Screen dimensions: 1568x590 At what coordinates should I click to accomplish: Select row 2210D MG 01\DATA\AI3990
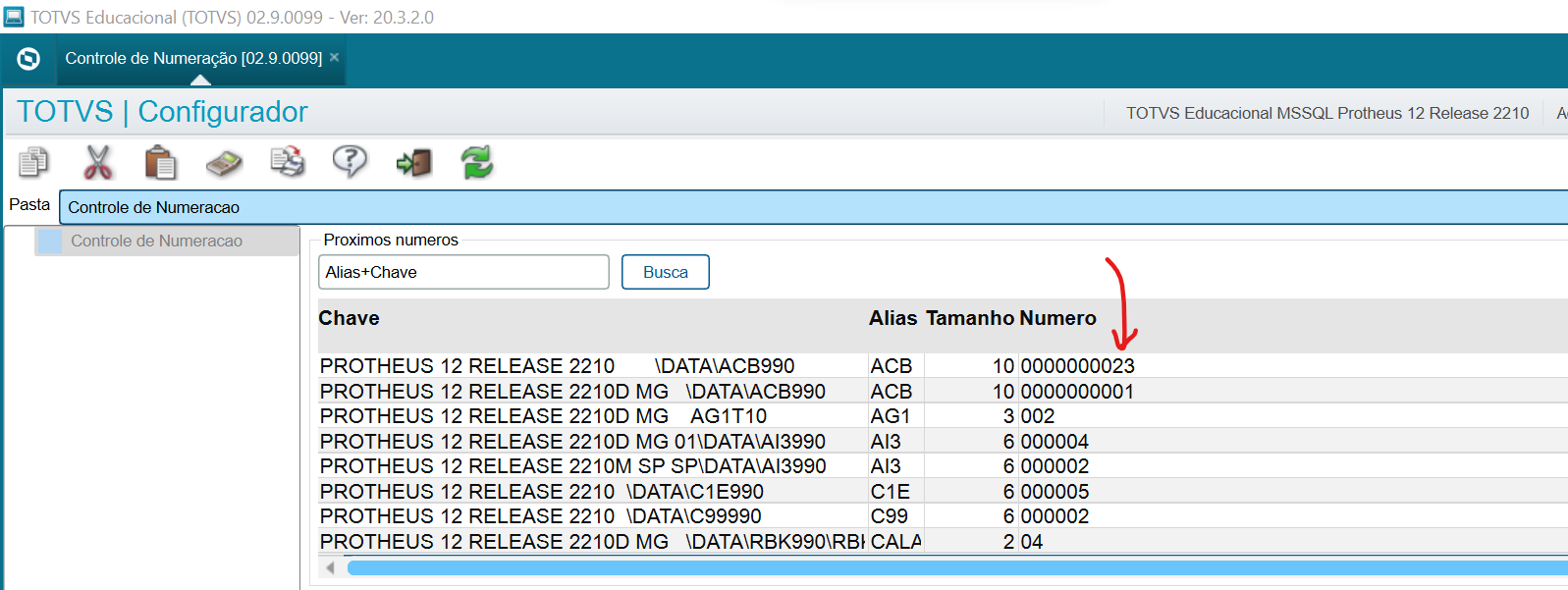tap(943, 441)
